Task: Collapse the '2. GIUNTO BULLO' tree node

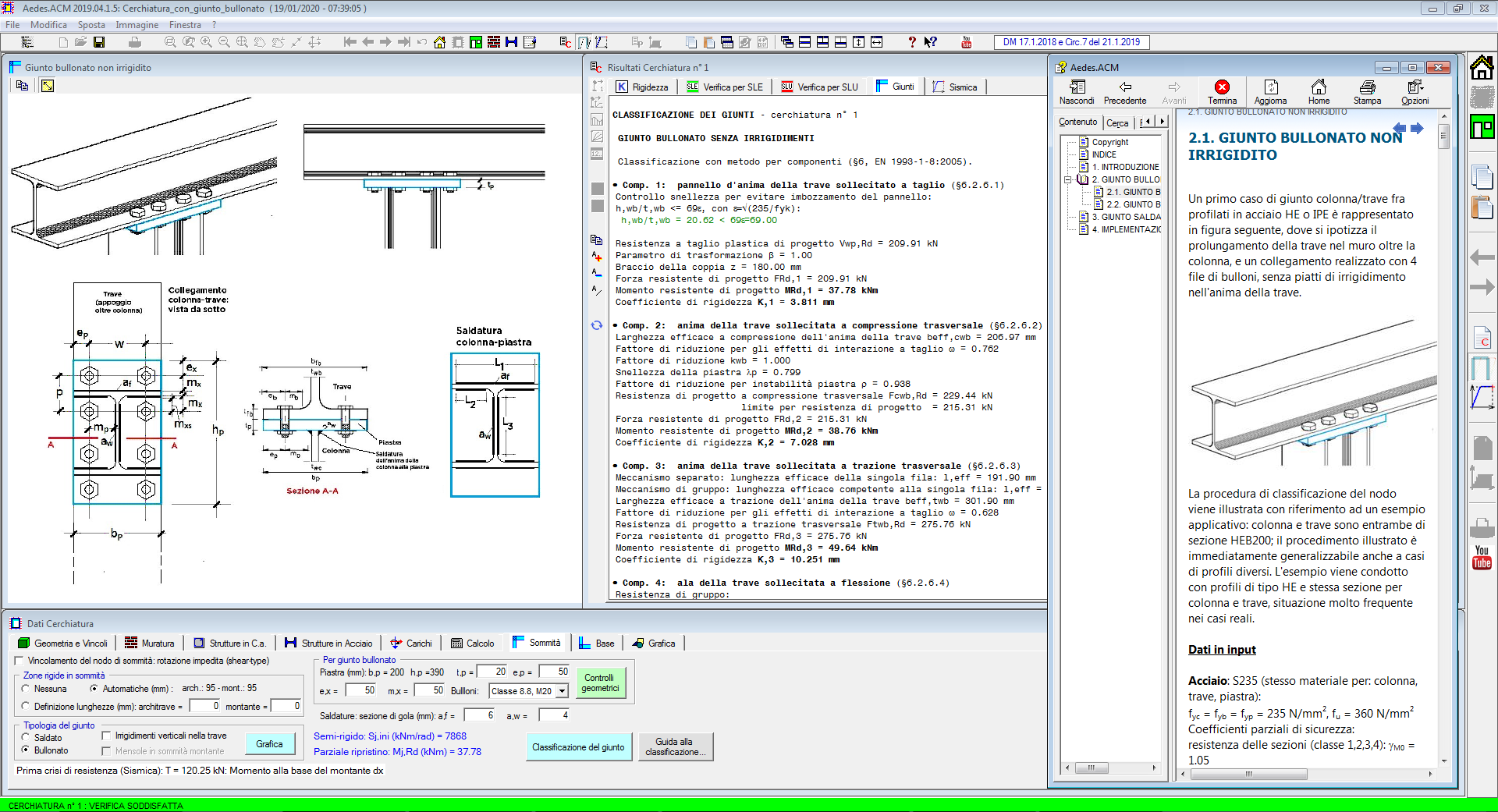Action: (x=1068, y=179)
